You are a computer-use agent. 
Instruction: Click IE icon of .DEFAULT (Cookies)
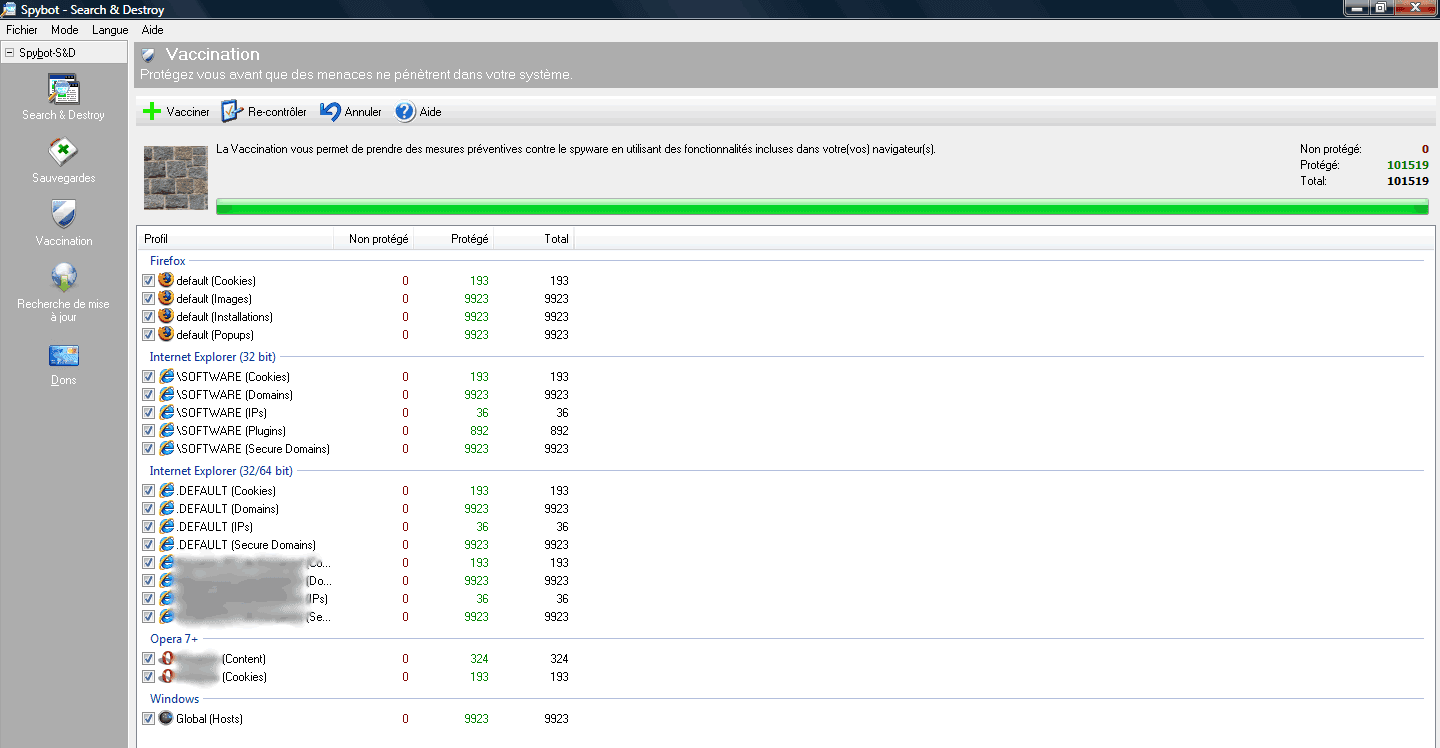point(166,490)
